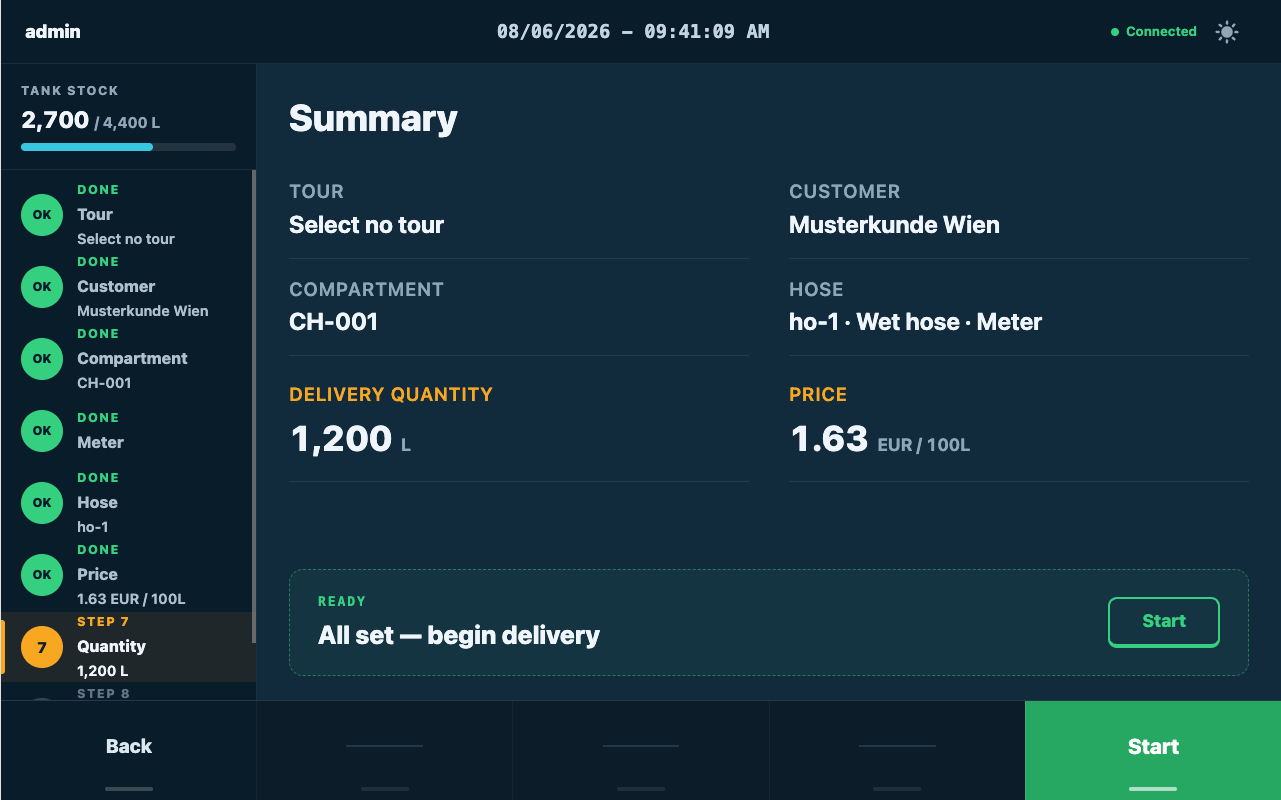The width and height of the screenshot is (1281, 800).
Task: Click the OK badge for Meter step
Action: 42,431
